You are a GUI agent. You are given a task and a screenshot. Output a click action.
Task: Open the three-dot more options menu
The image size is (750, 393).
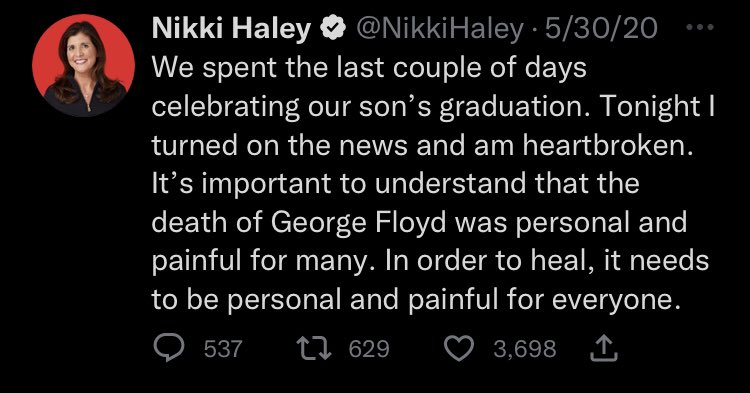pyautogui.click(x=700, y=28)
